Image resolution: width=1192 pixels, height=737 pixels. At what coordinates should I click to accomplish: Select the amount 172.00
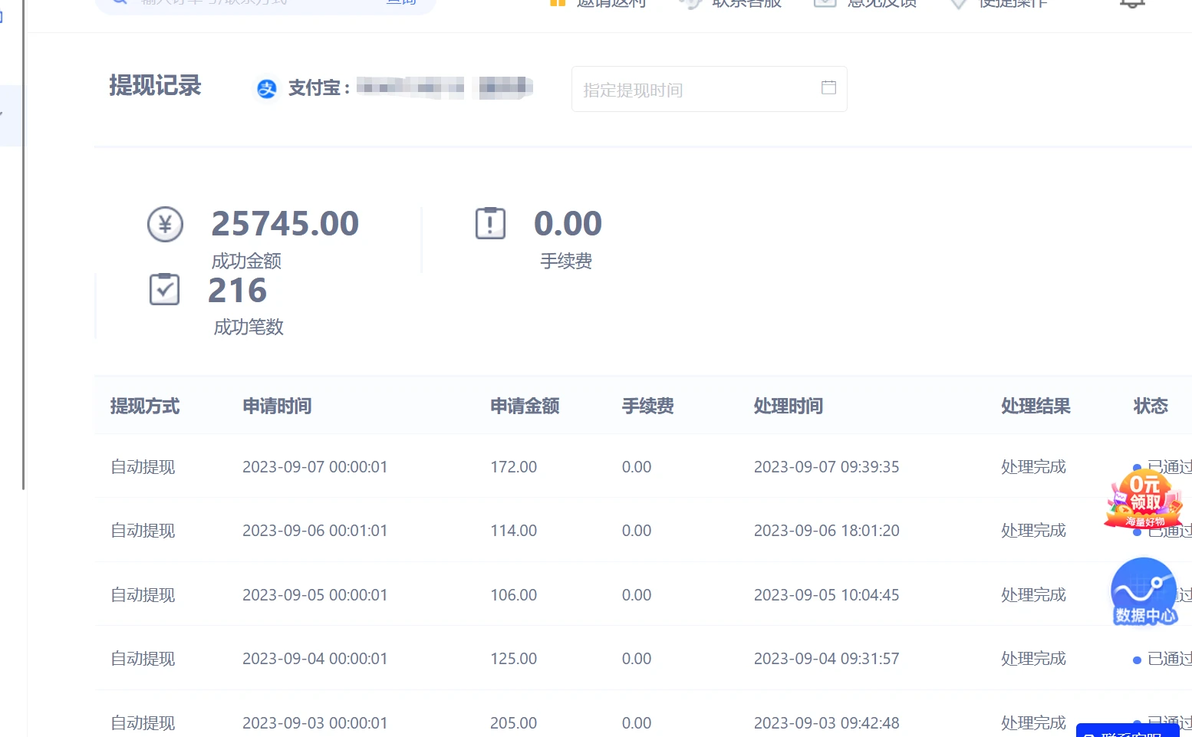(513, 467)
